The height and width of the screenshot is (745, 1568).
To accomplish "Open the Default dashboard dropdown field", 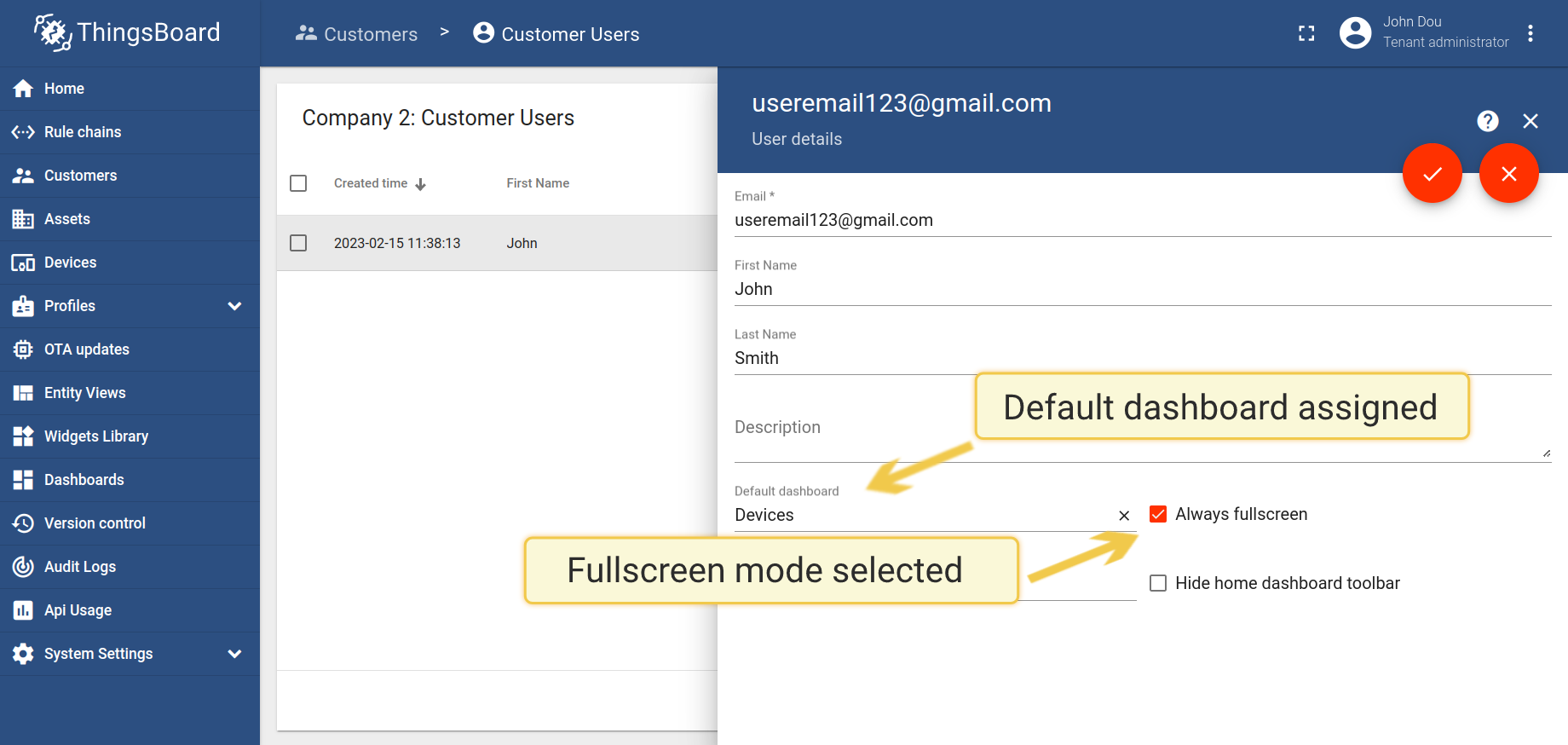I will pyautogui.click(x=920, y=515).
